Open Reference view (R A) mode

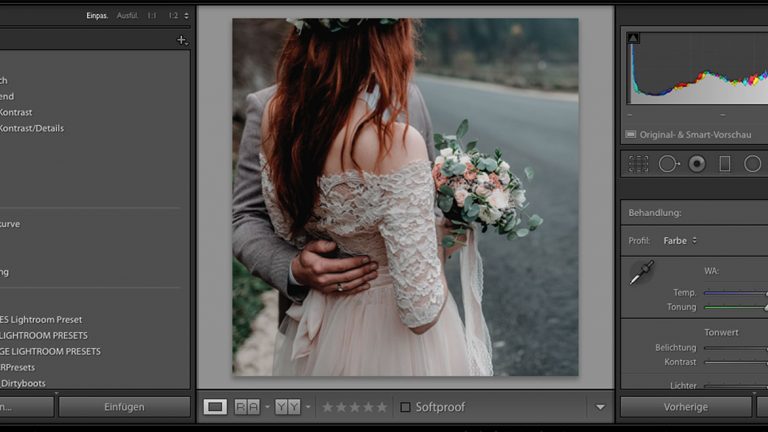pyautogui.click(x=246, y=407)
